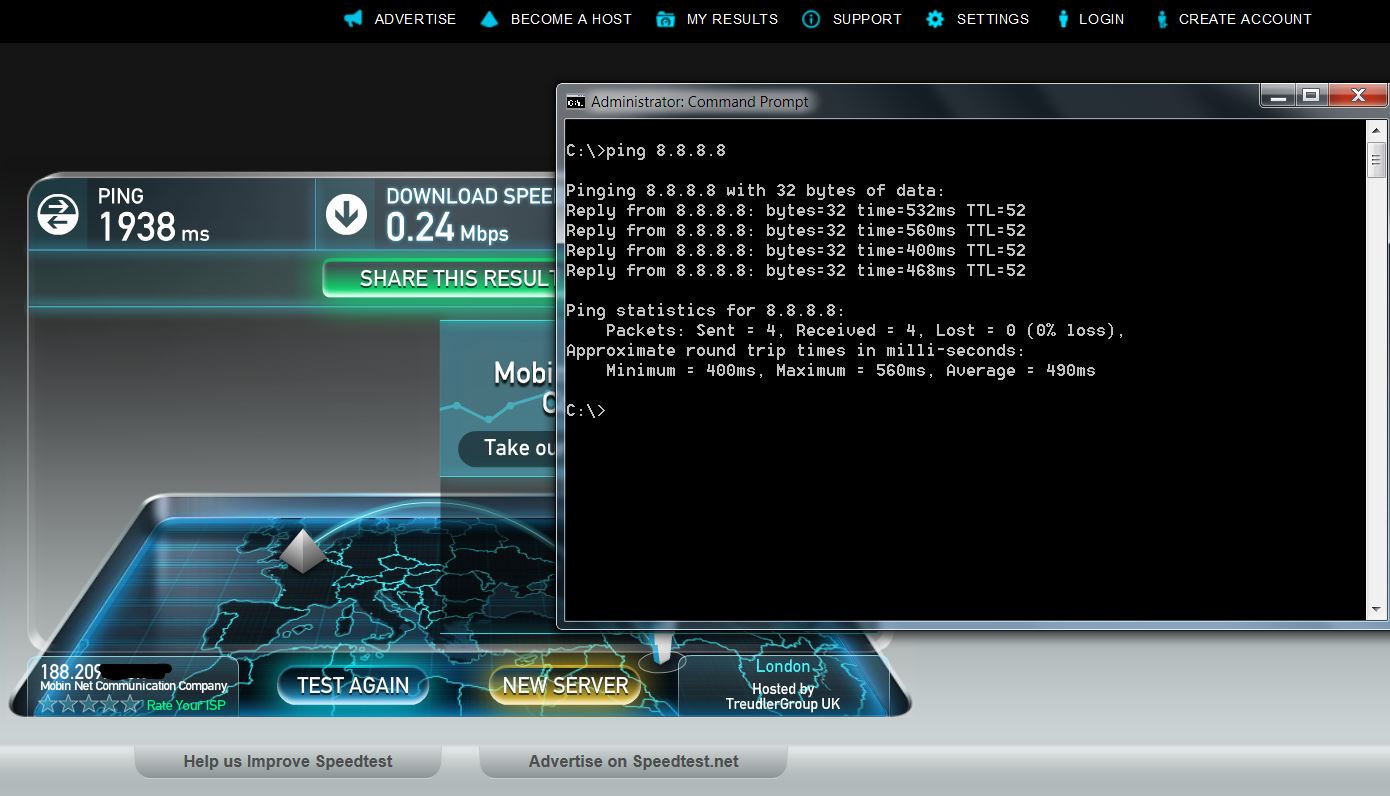Choose a different server with New Server

565,686
